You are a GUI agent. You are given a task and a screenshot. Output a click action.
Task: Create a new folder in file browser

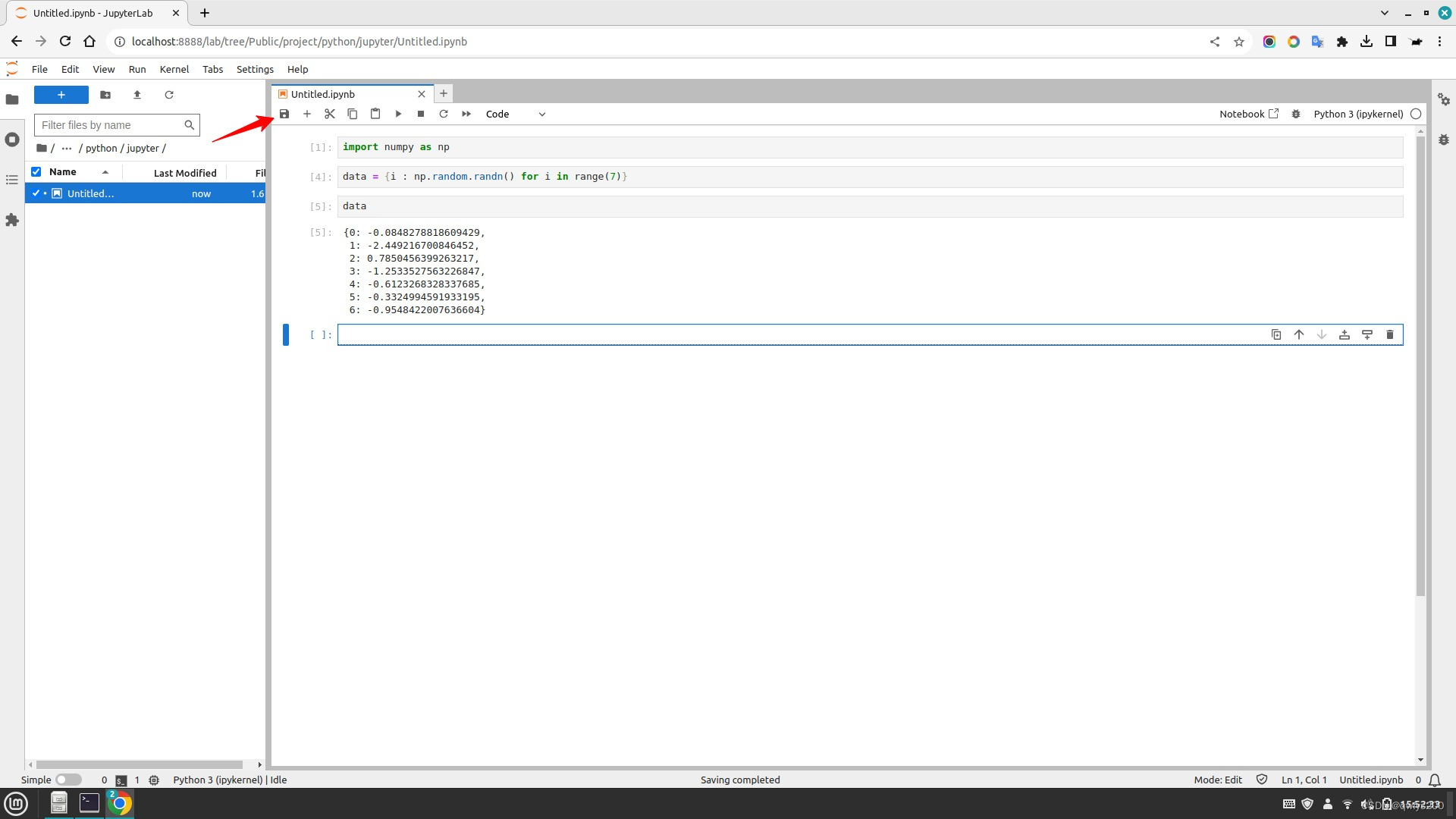105,95
